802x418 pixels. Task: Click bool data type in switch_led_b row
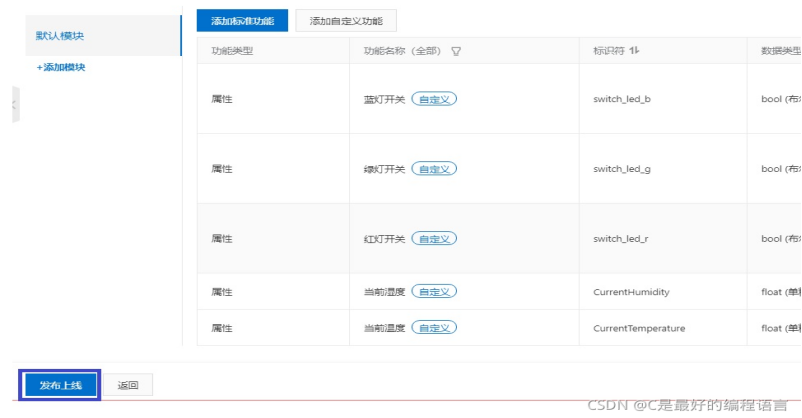pyautogui.click(x=781, y=99)
